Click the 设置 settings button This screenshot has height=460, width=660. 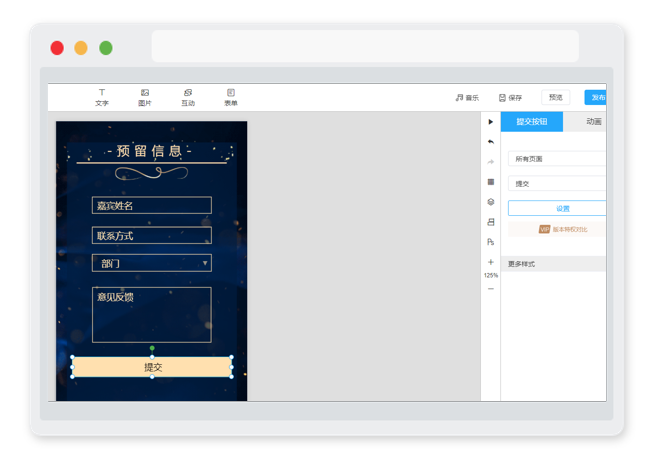[557, 208]
